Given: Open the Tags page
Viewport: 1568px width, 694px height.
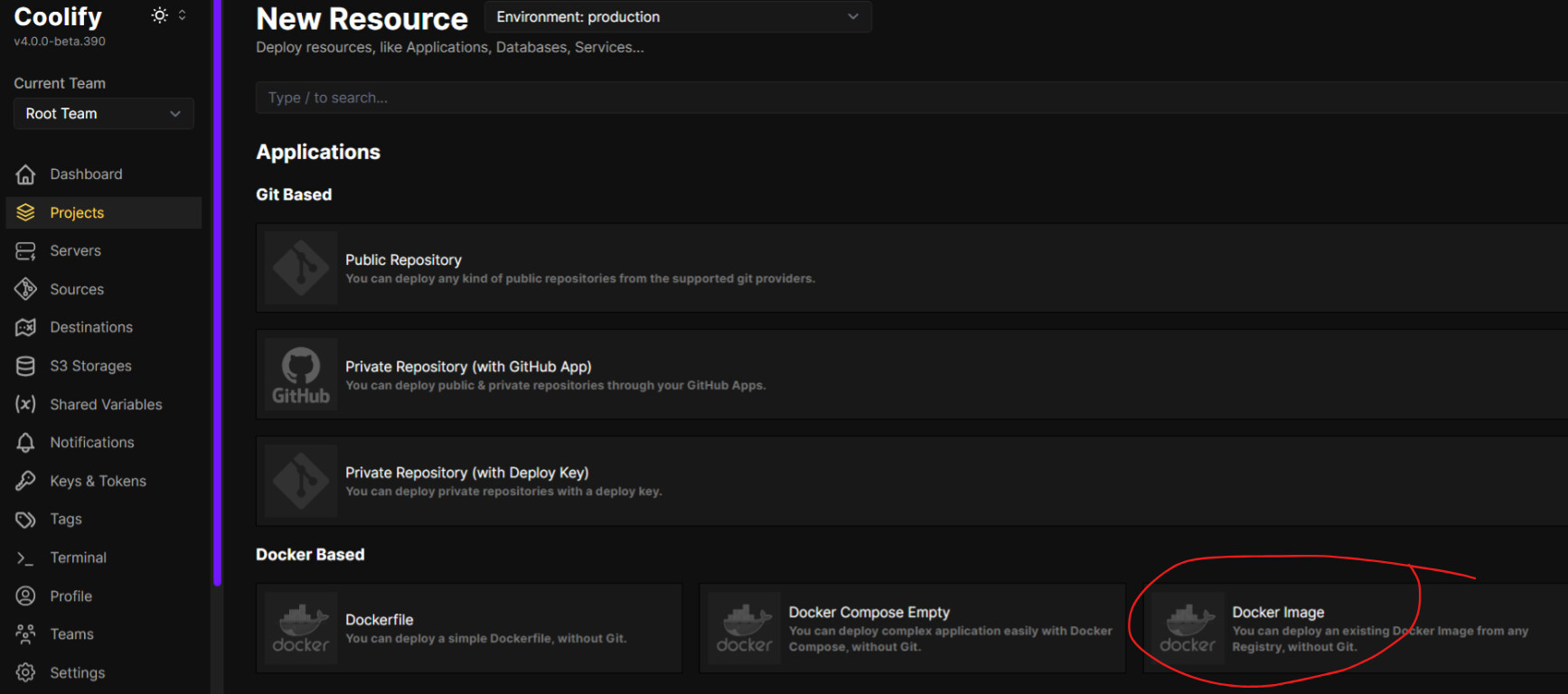Looking at the screenshot, I should click(104, 520).
